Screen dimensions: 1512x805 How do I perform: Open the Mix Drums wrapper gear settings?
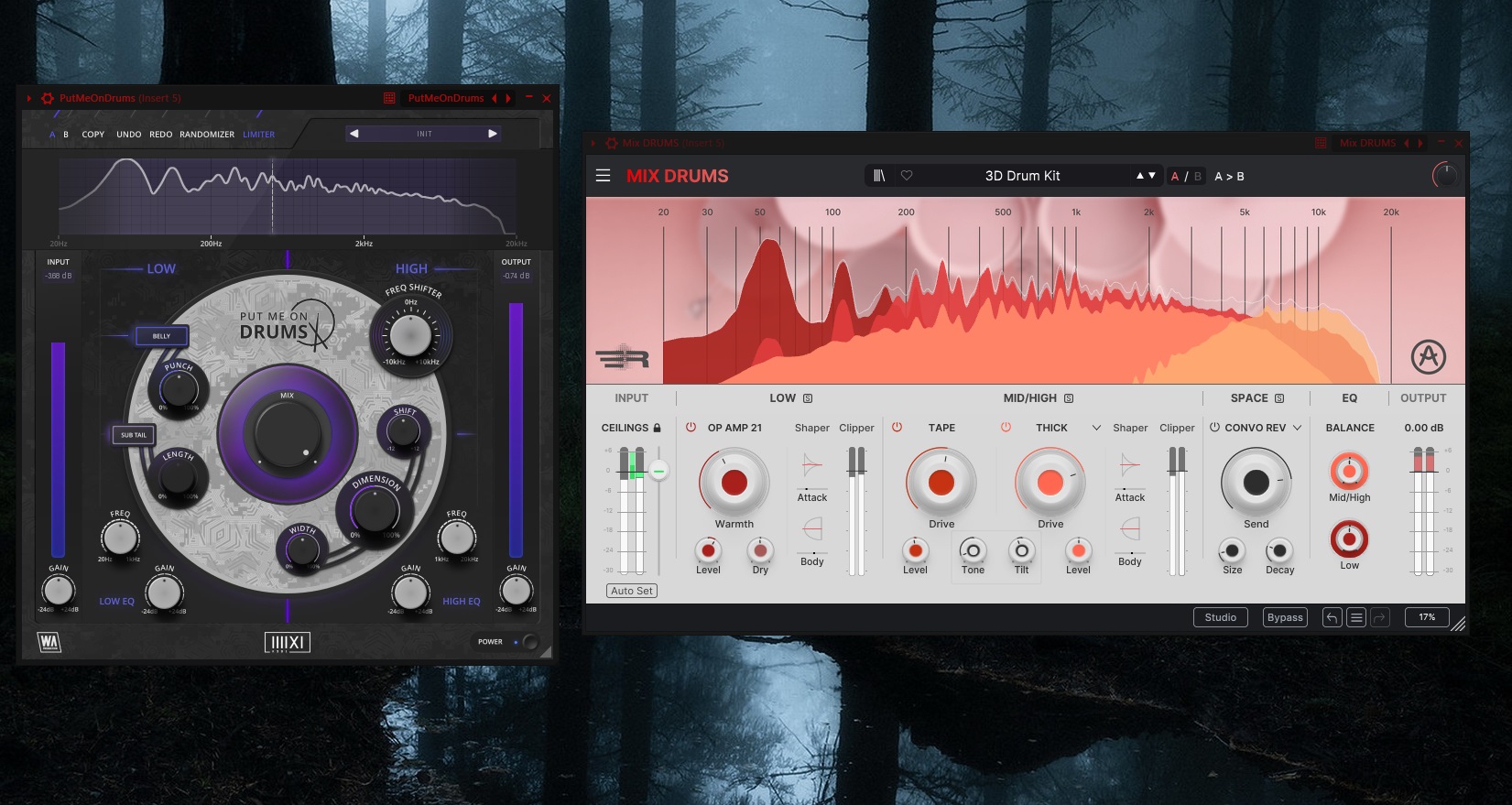pos(611,144)
